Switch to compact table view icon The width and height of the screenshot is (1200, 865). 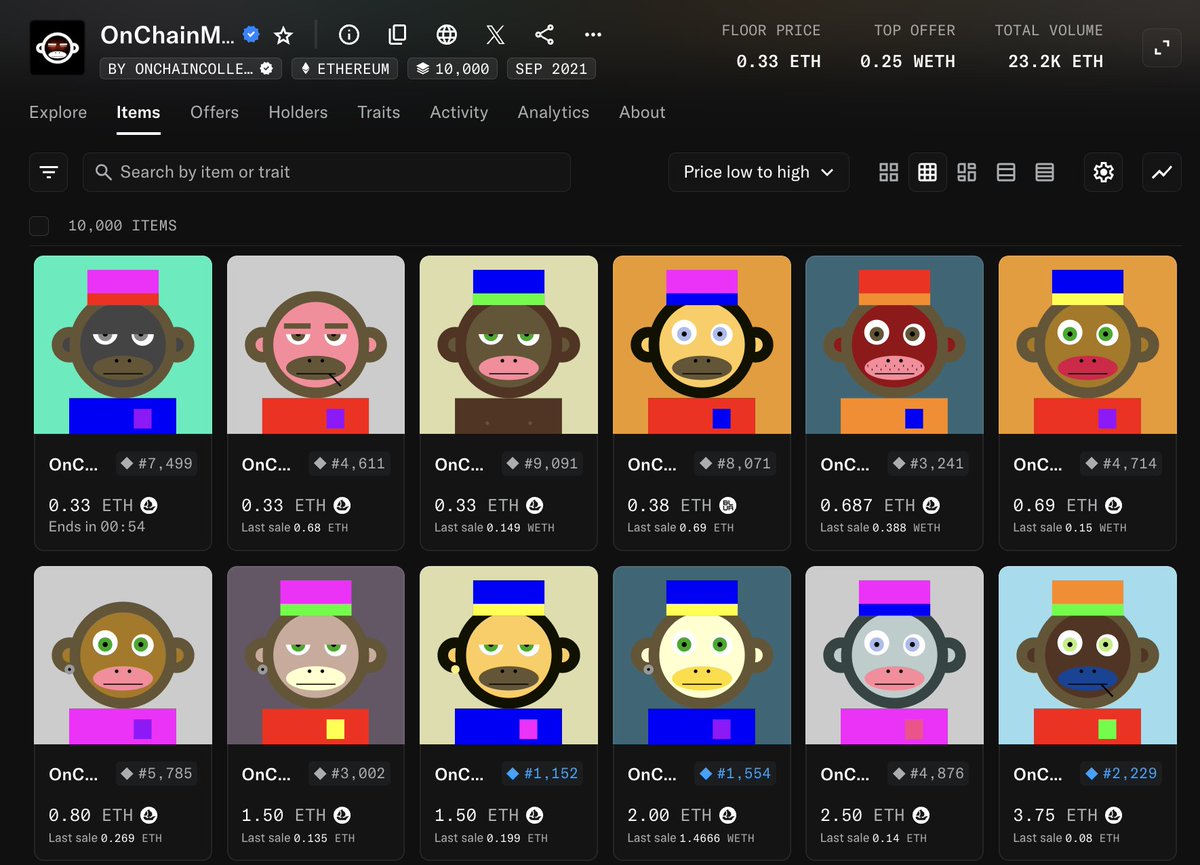point(1045,172)
